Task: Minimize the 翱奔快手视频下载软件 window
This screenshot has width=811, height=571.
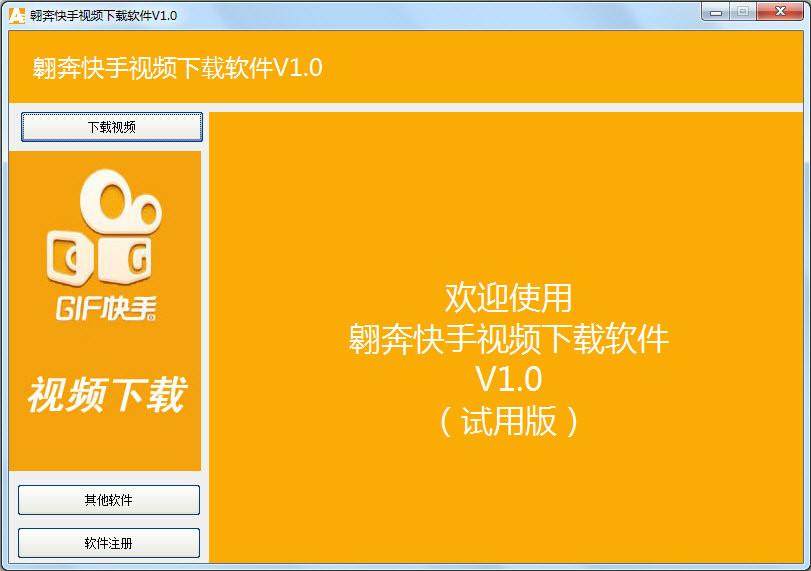Action: coord(716,11)
